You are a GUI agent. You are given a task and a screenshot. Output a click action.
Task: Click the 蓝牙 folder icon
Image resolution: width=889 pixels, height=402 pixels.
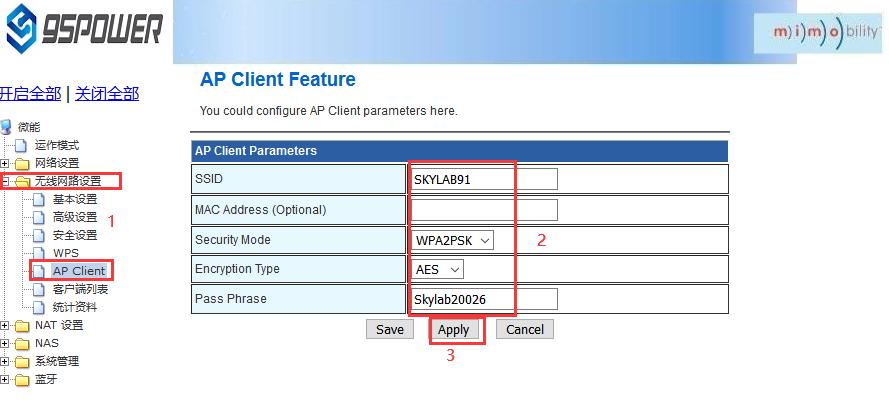coord(23,379)
